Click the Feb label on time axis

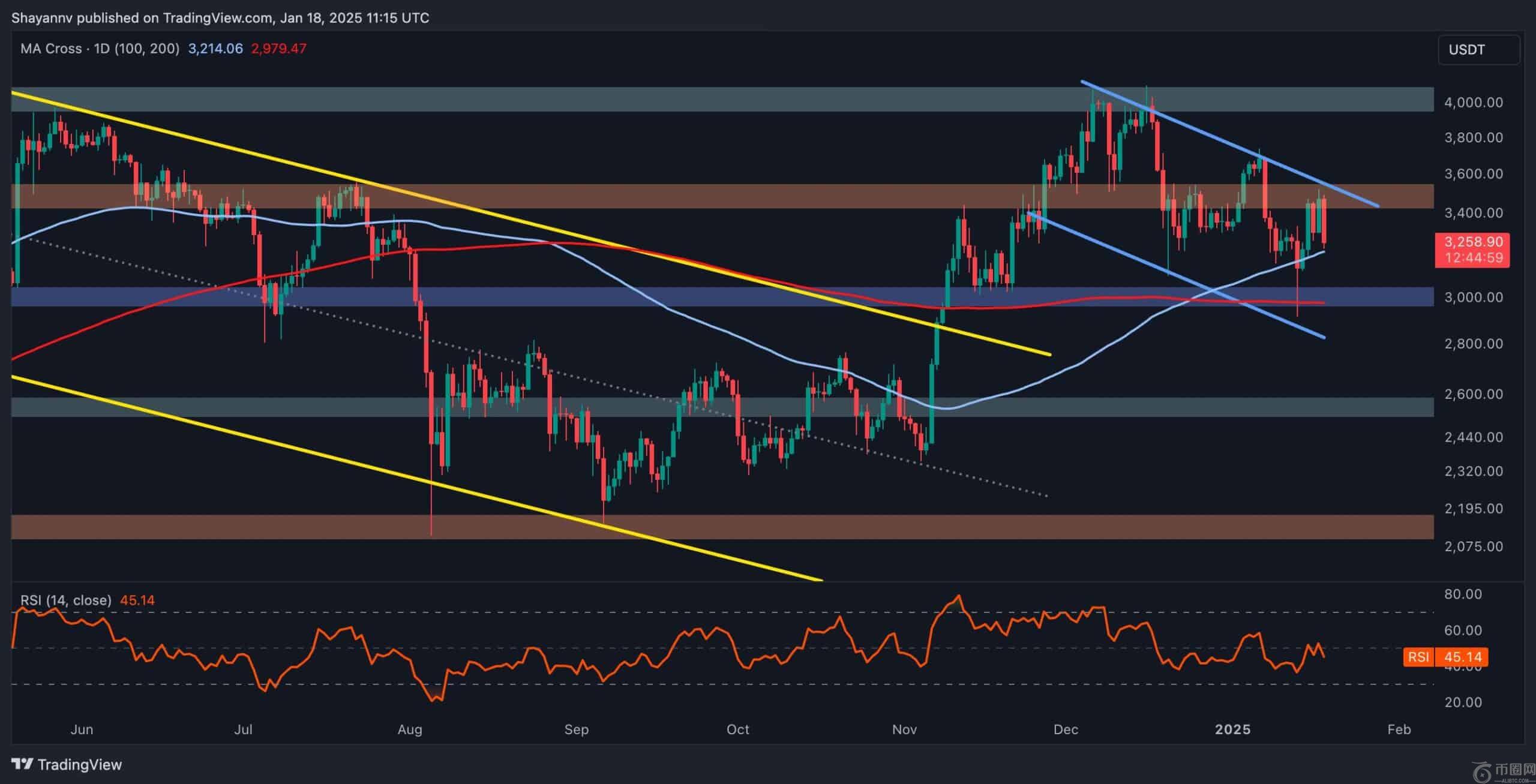pyautogui.click(x=1399, y=729)
